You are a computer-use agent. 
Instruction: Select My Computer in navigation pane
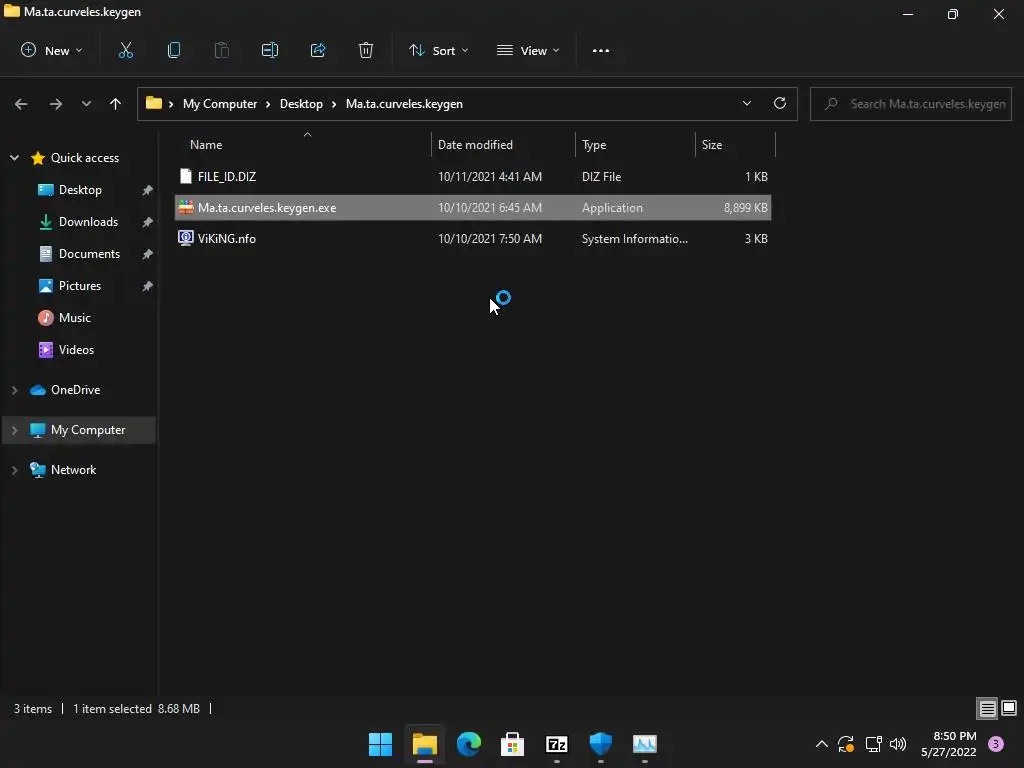tap(88, 430)
